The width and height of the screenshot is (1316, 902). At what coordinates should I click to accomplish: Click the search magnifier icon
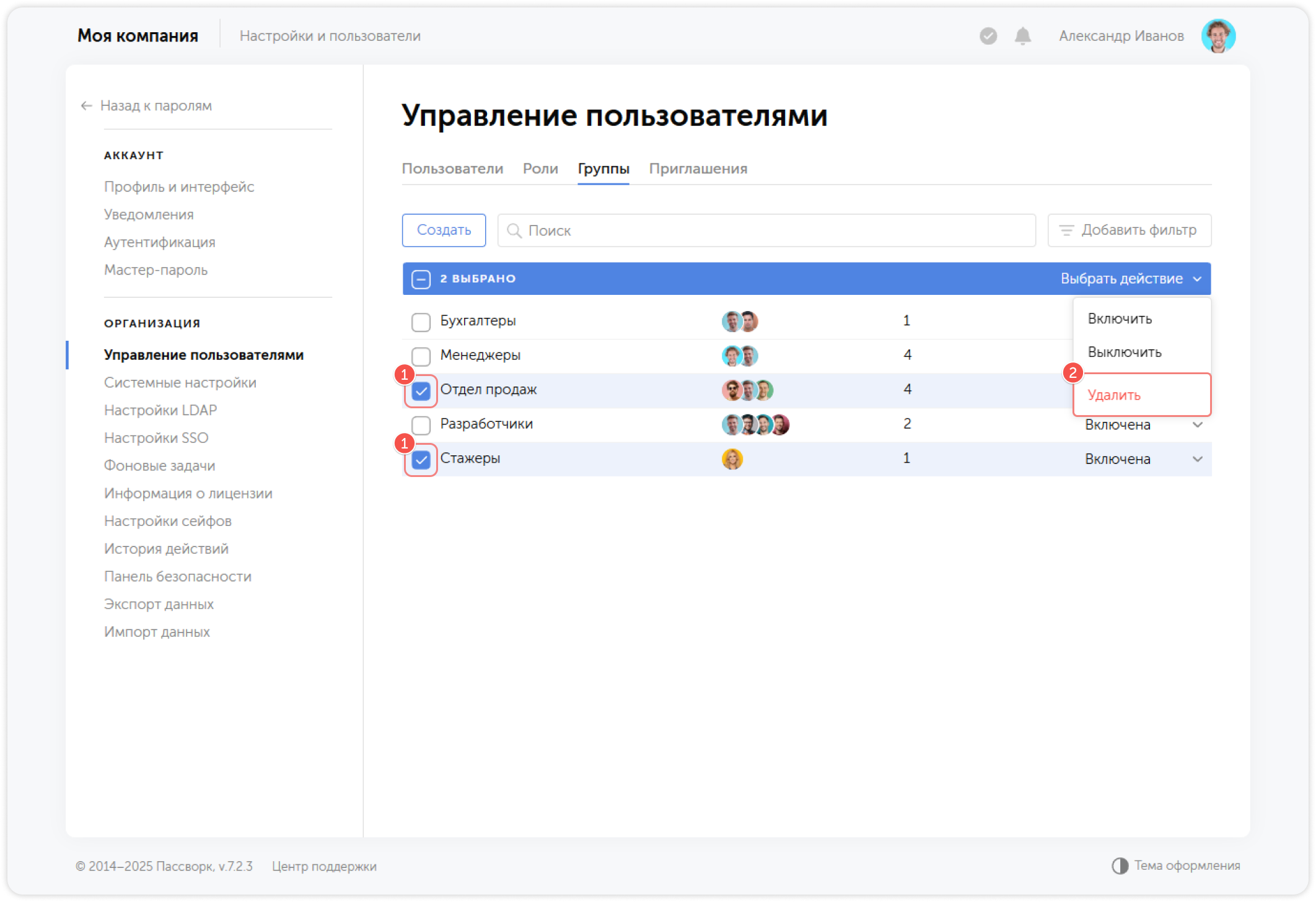point(515,230)
